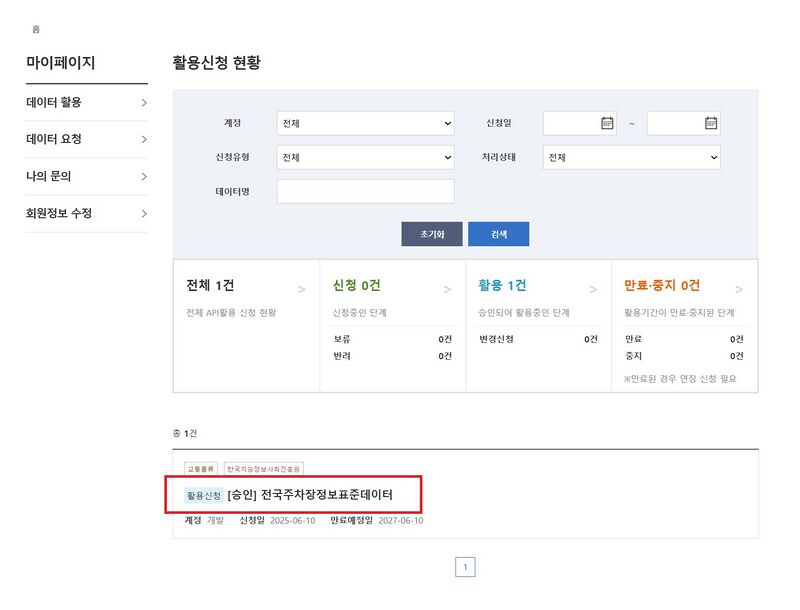
Task: Click the arrow beside 전체 1건
Action: click(302, 290)
